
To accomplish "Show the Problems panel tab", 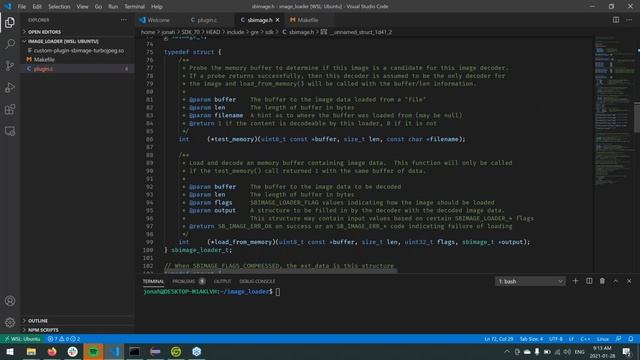I will [184, 281].
